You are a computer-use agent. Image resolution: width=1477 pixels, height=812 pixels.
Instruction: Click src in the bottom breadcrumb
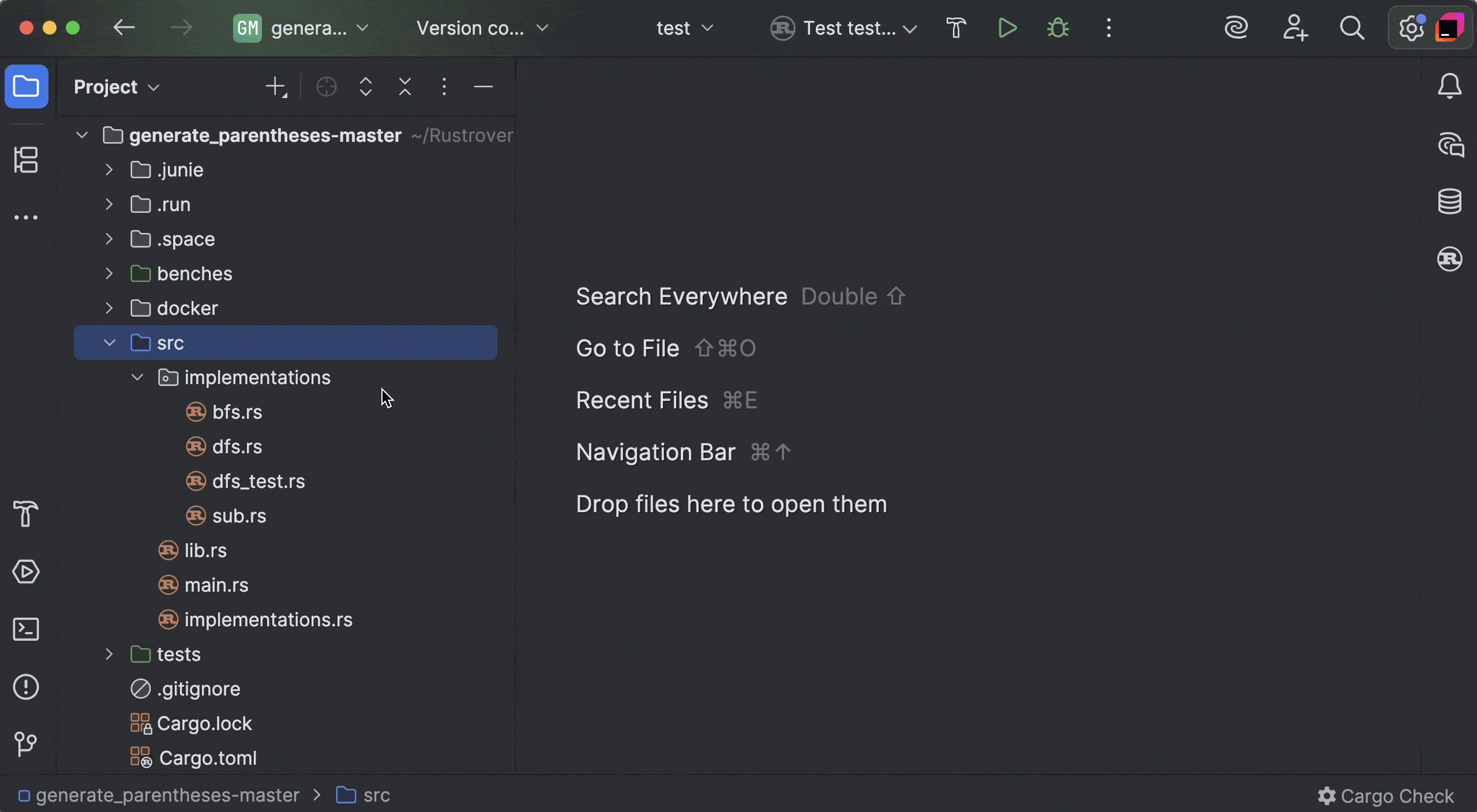(x=376, y=796)
